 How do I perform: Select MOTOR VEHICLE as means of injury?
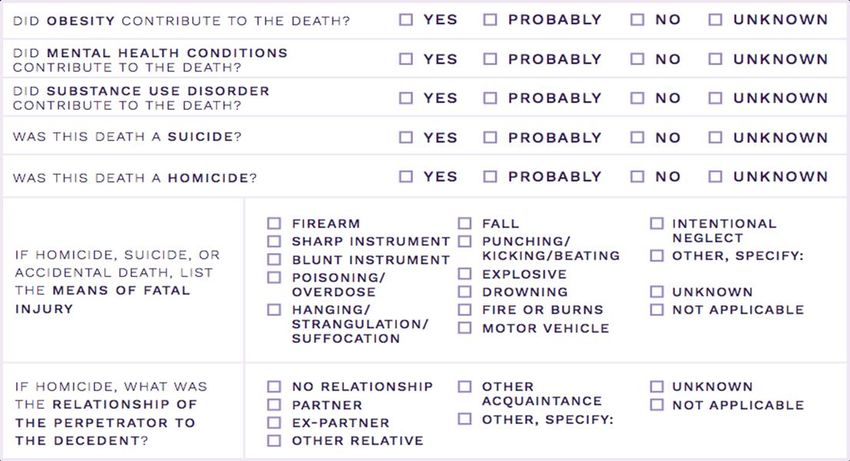point(465,328)
